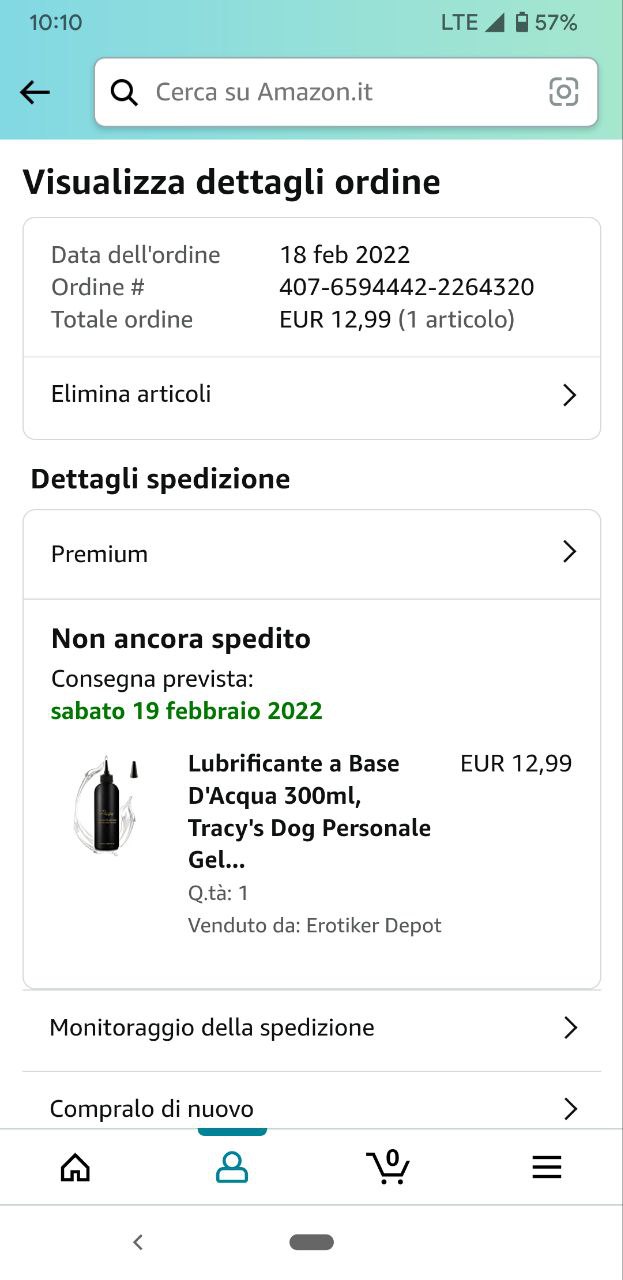
Task: Tap the Android home gesture pill
Action: [x=311, y=1242]
